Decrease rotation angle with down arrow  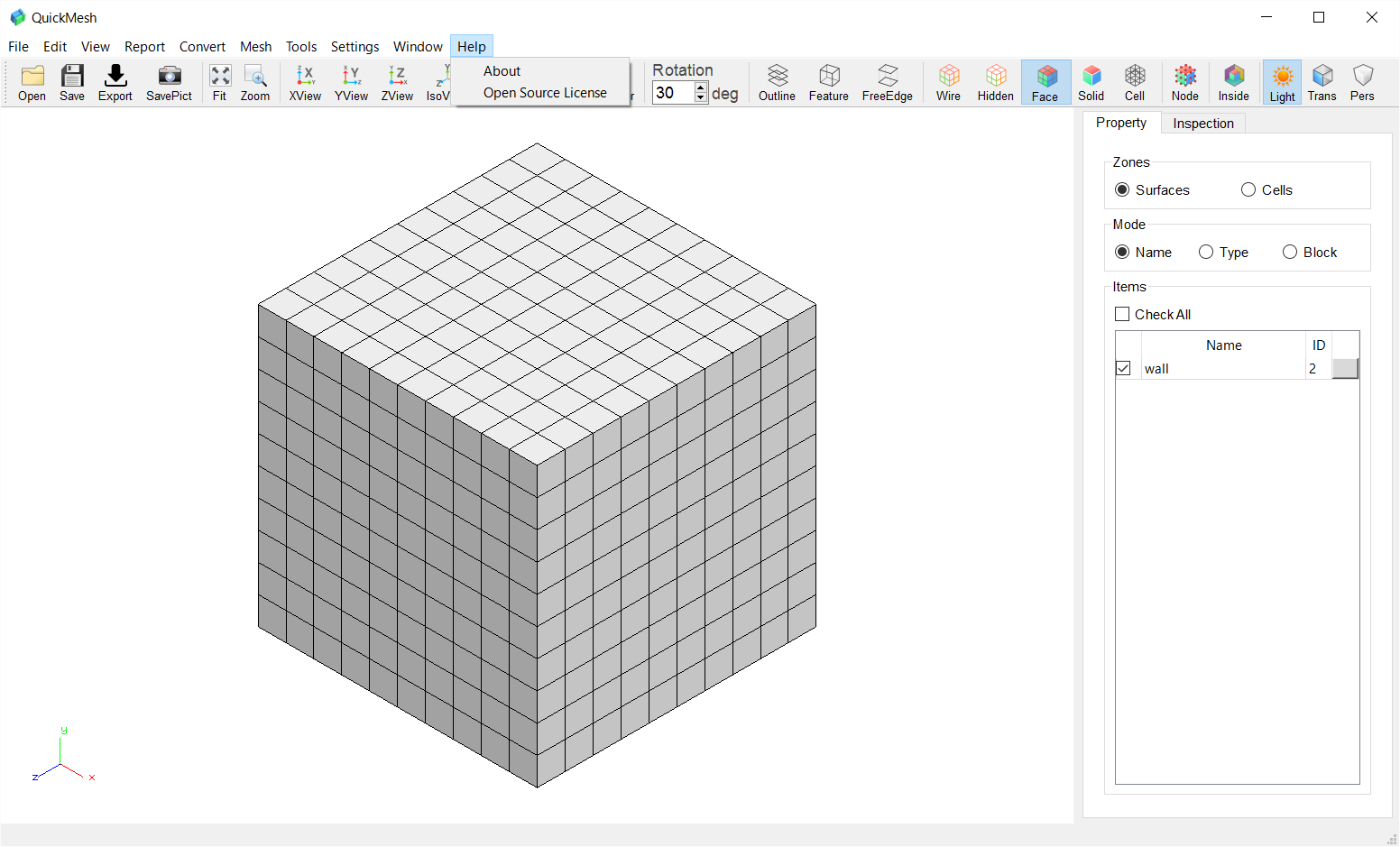pyautogui.click(x=701, y=97)
